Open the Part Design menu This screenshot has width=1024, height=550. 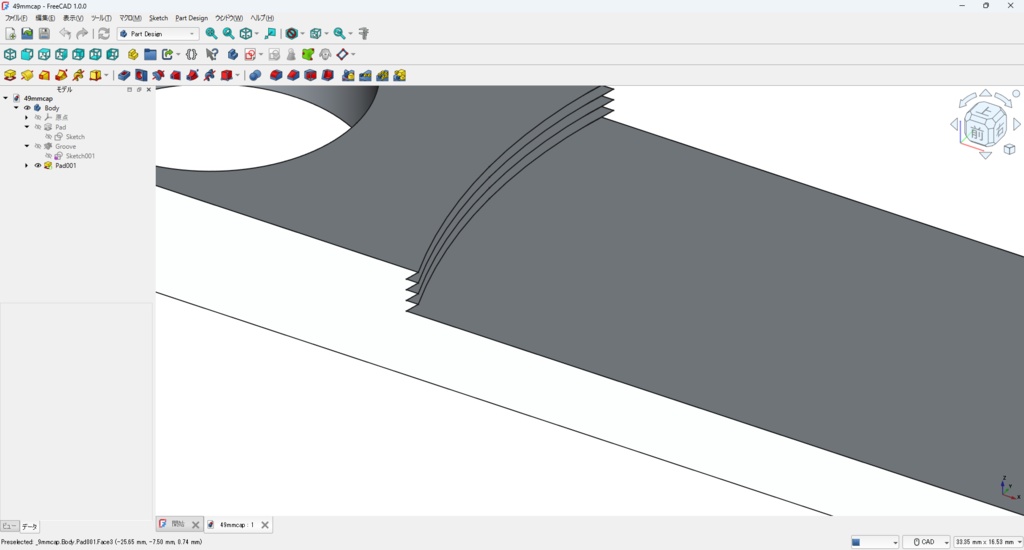coord(191,18)
